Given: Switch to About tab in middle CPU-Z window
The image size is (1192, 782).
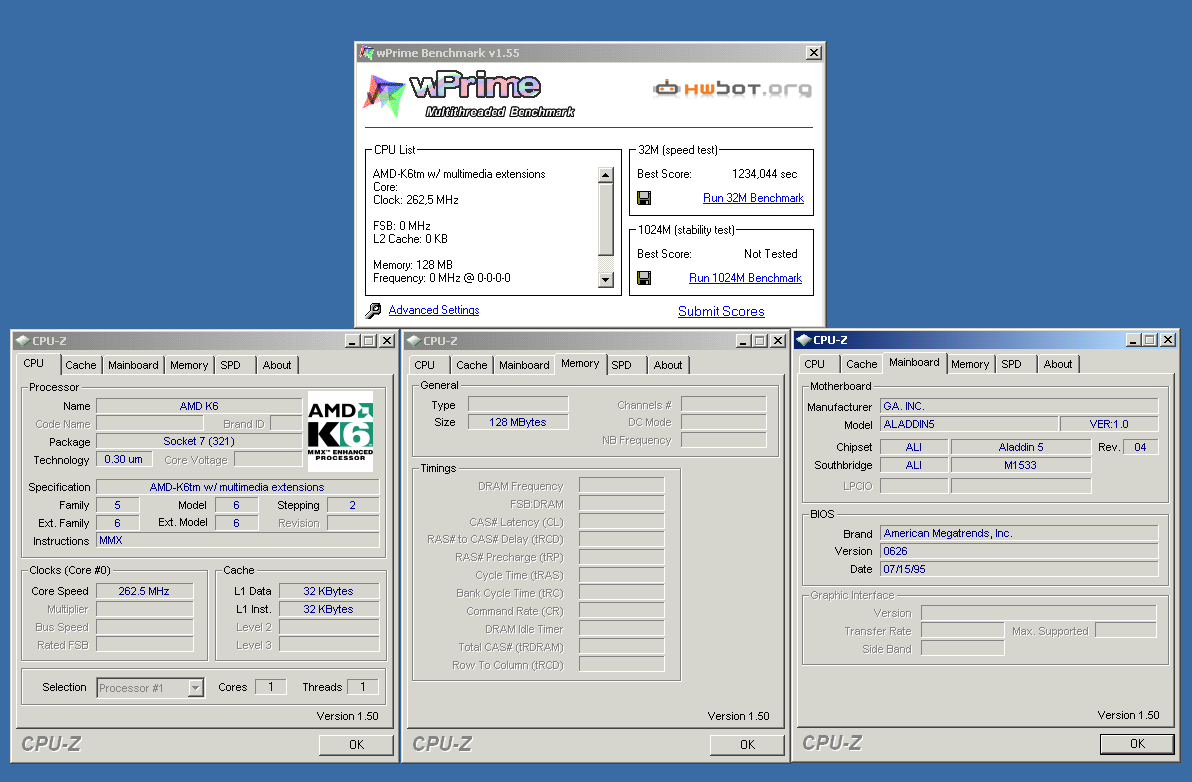Looking at the screenshot, I should 667,365.
